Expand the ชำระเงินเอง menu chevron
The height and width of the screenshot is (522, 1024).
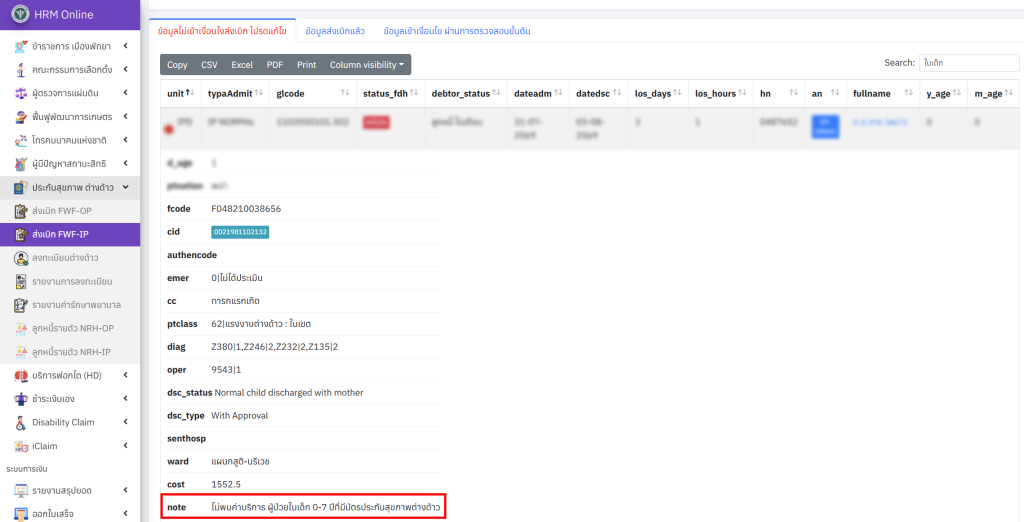tap(125, 399)
